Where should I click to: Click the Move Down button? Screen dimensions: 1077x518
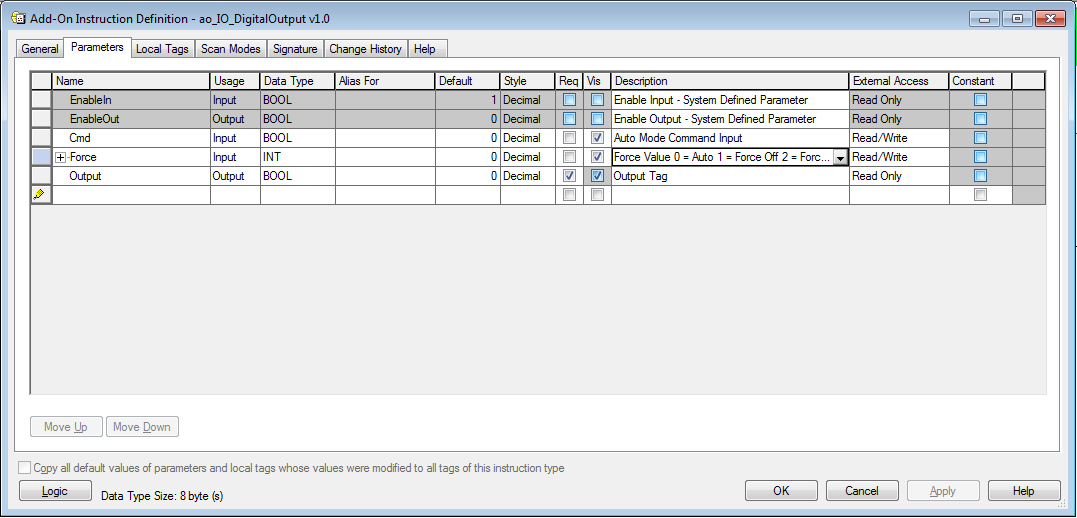click(142, 427)
